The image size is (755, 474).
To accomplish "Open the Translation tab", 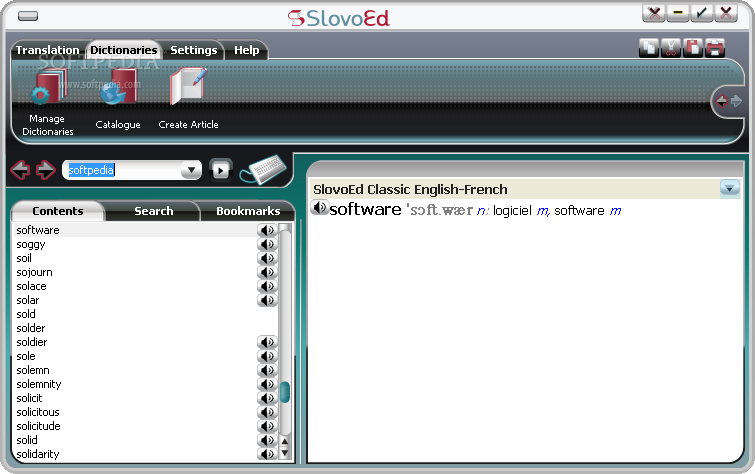I will (47, 50).
